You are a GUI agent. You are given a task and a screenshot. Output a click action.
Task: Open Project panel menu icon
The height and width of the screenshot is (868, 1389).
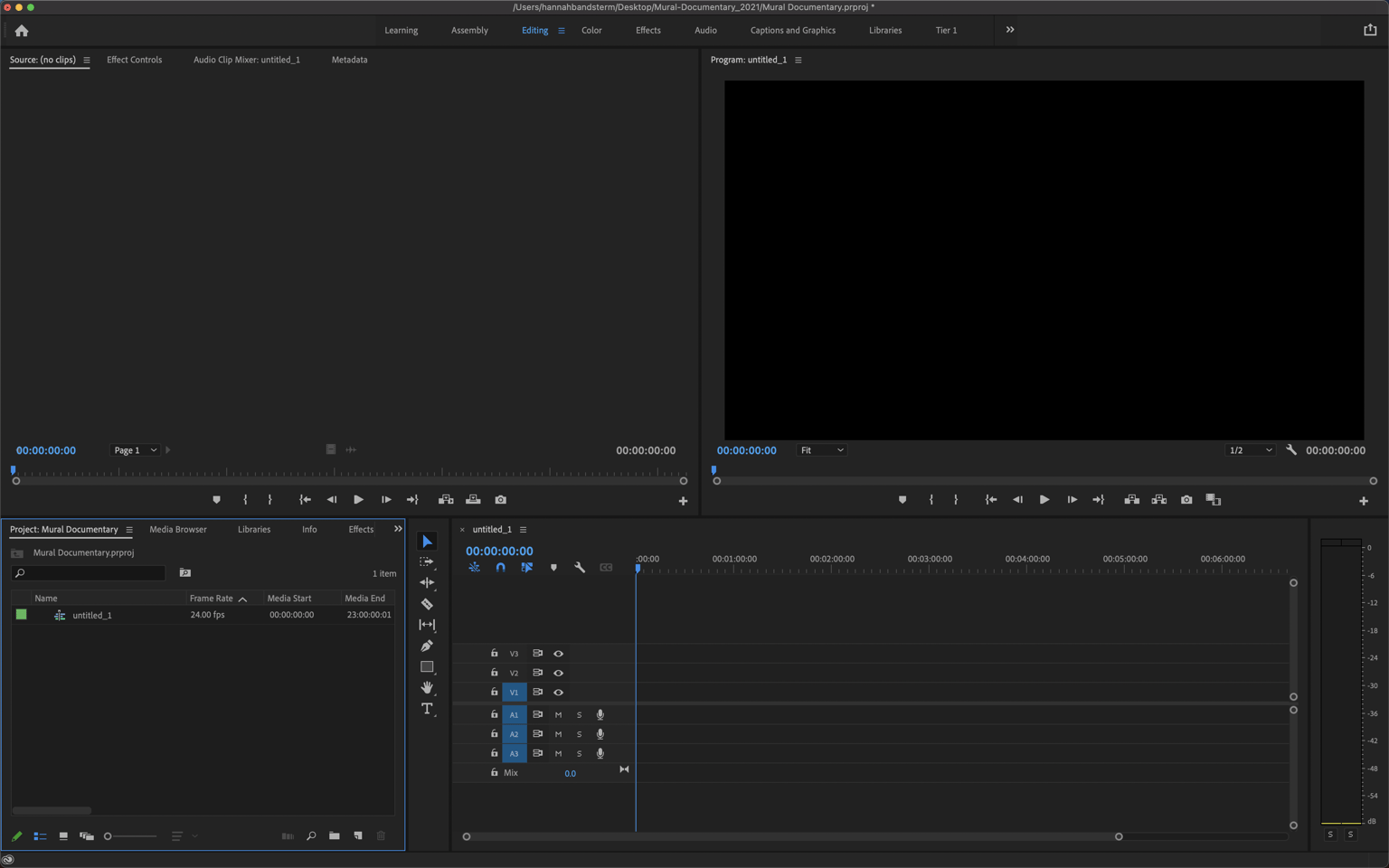tap(129, 530)
